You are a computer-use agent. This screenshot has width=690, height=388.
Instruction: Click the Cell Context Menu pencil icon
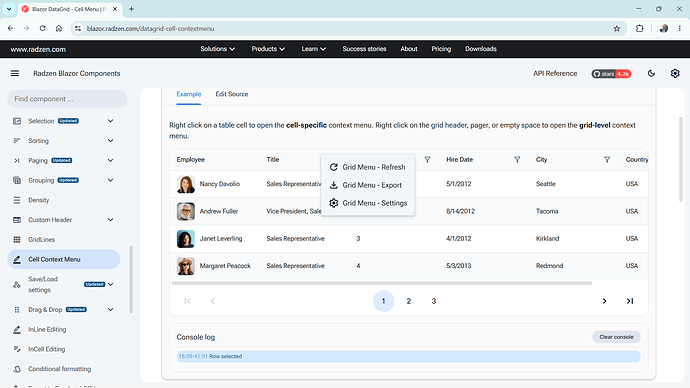(x=17, y=260)
